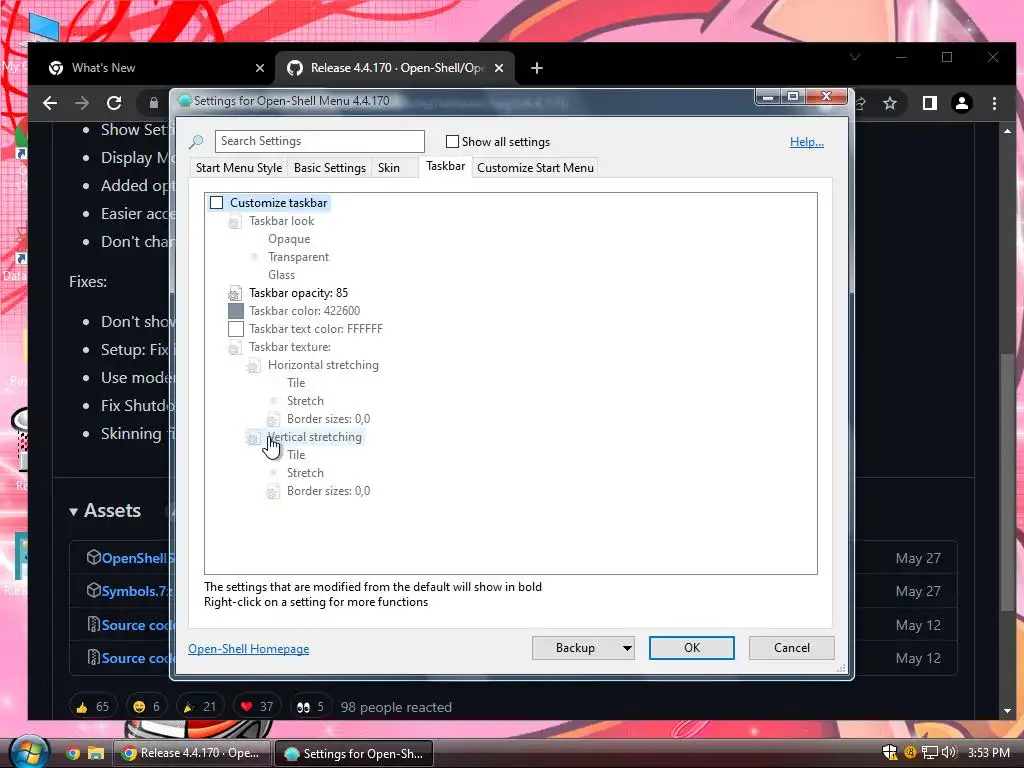This screenshot has width=1024, height=768.
Task: Open the Backup button dropdown arrow
Action: coord(627,648)
